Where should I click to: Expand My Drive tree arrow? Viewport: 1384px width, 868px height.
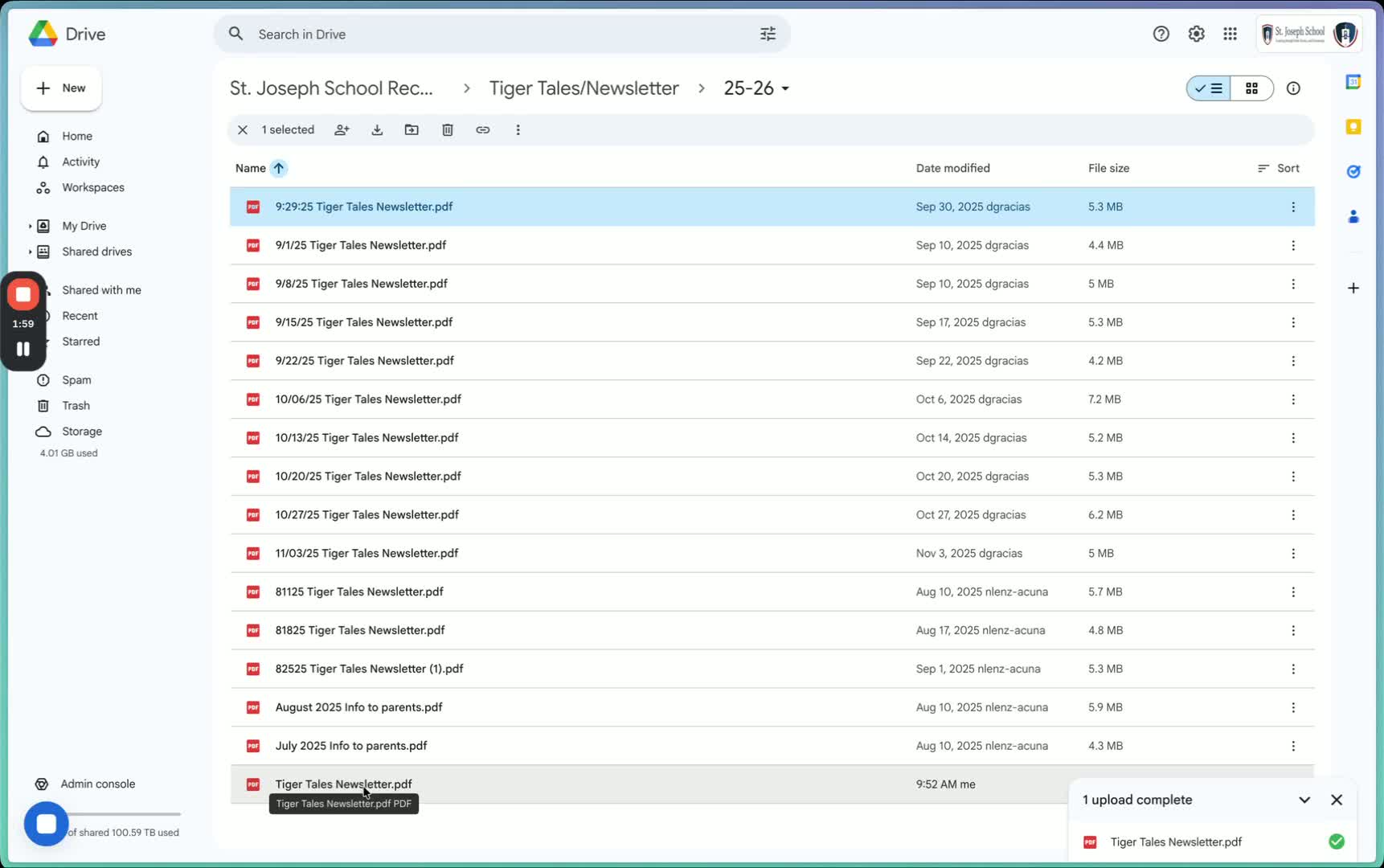tap(30, 226)
